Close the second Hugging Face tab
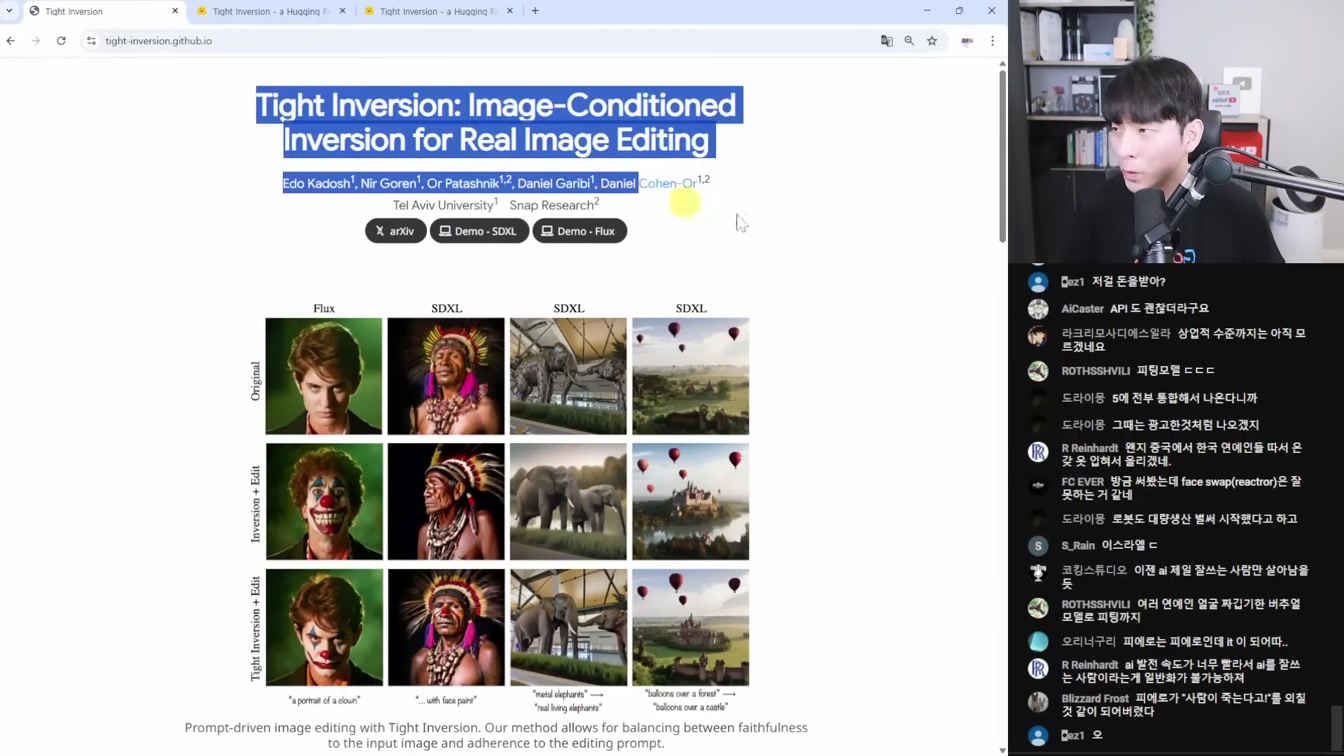Image resolution: width=1344 pixels, height=756 pixels. coord(342,11)
